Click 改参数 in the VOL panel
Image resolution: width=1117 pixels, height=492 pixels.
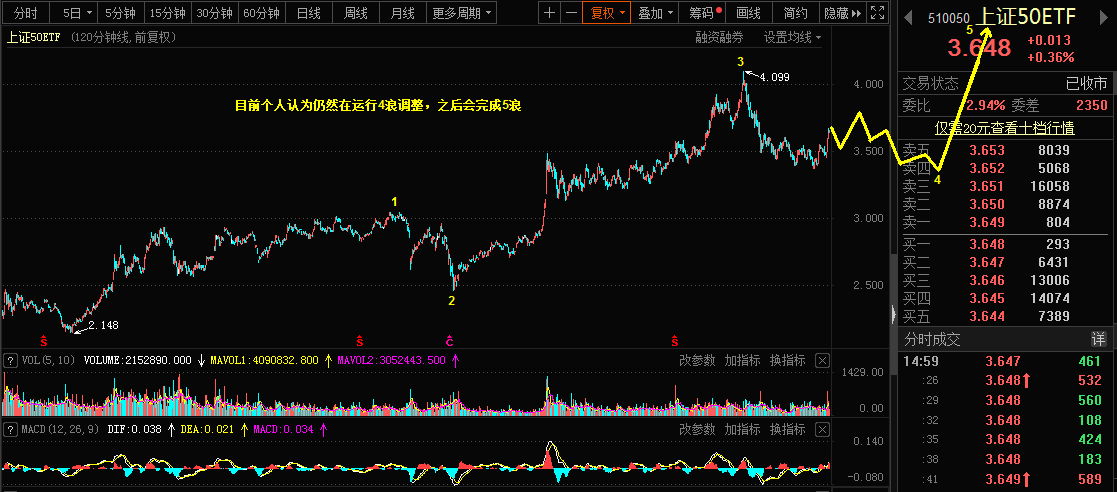click(697, 360)
